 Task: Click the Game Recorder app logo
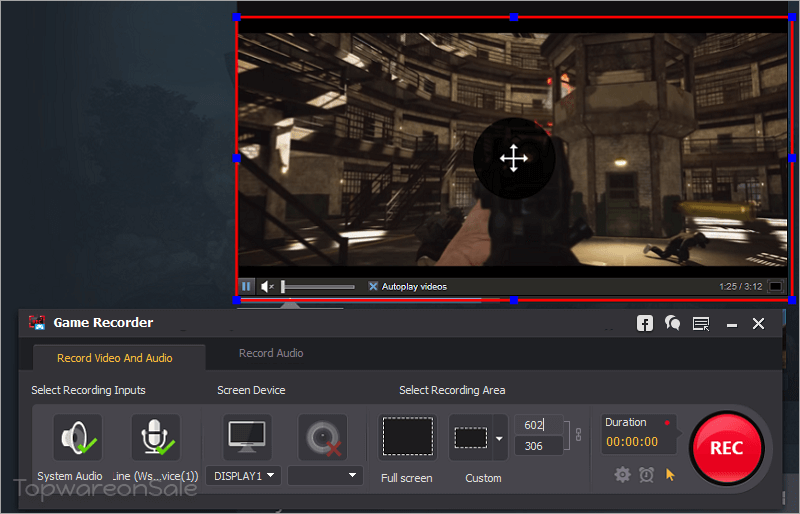37,323
